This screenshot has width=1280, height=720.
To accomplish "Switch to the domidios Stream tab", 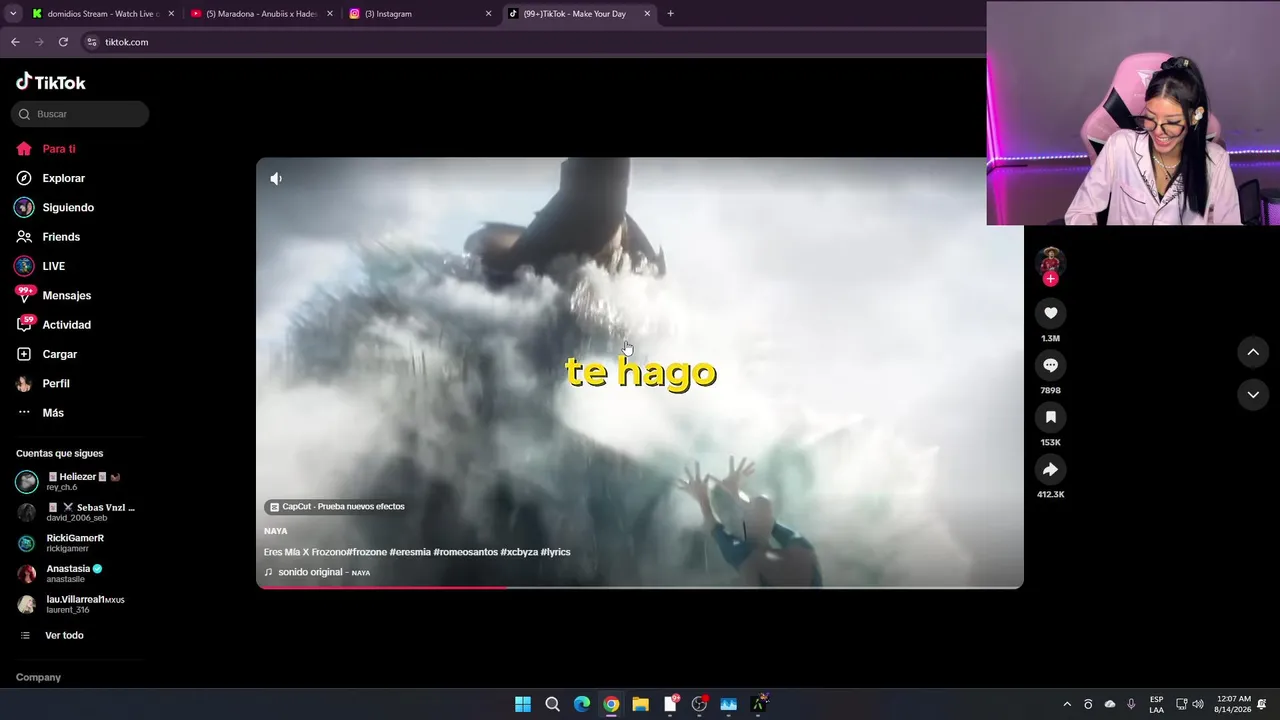I will click(x=104, y=14).
